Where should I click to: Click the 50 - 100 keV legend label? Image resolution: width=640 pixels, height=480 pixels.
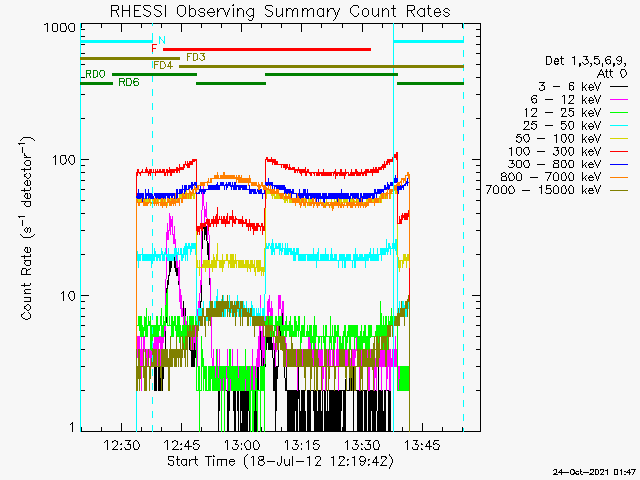pos(558,138)
